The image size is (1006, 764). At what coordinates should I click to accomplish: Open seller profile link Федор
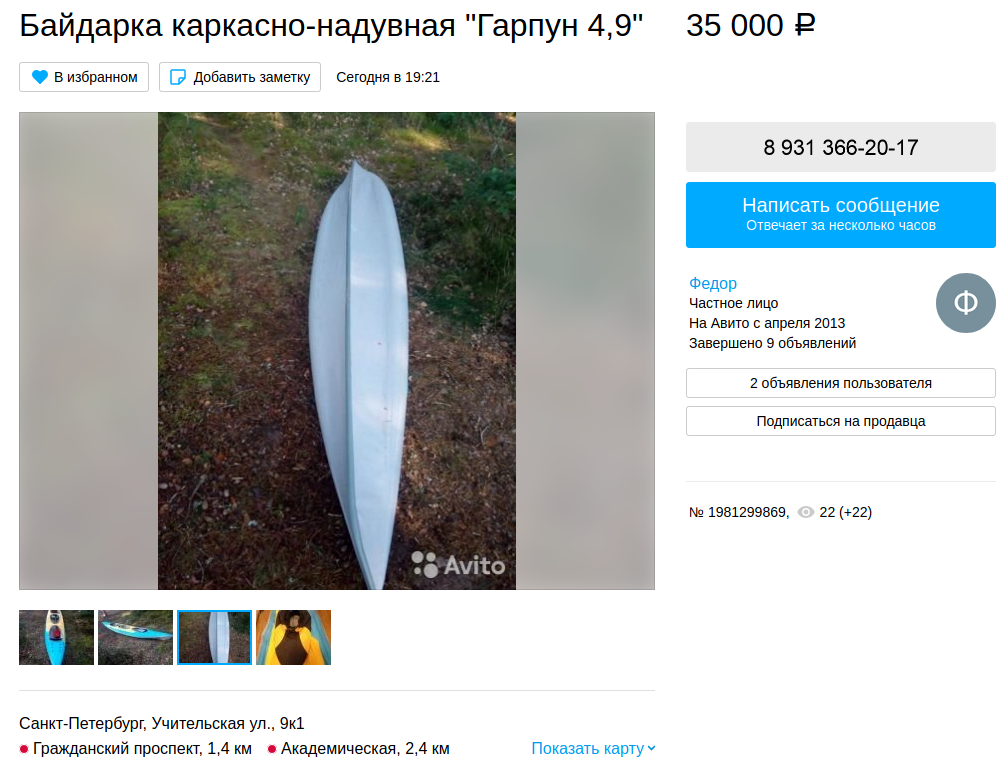tap(713, 283)
